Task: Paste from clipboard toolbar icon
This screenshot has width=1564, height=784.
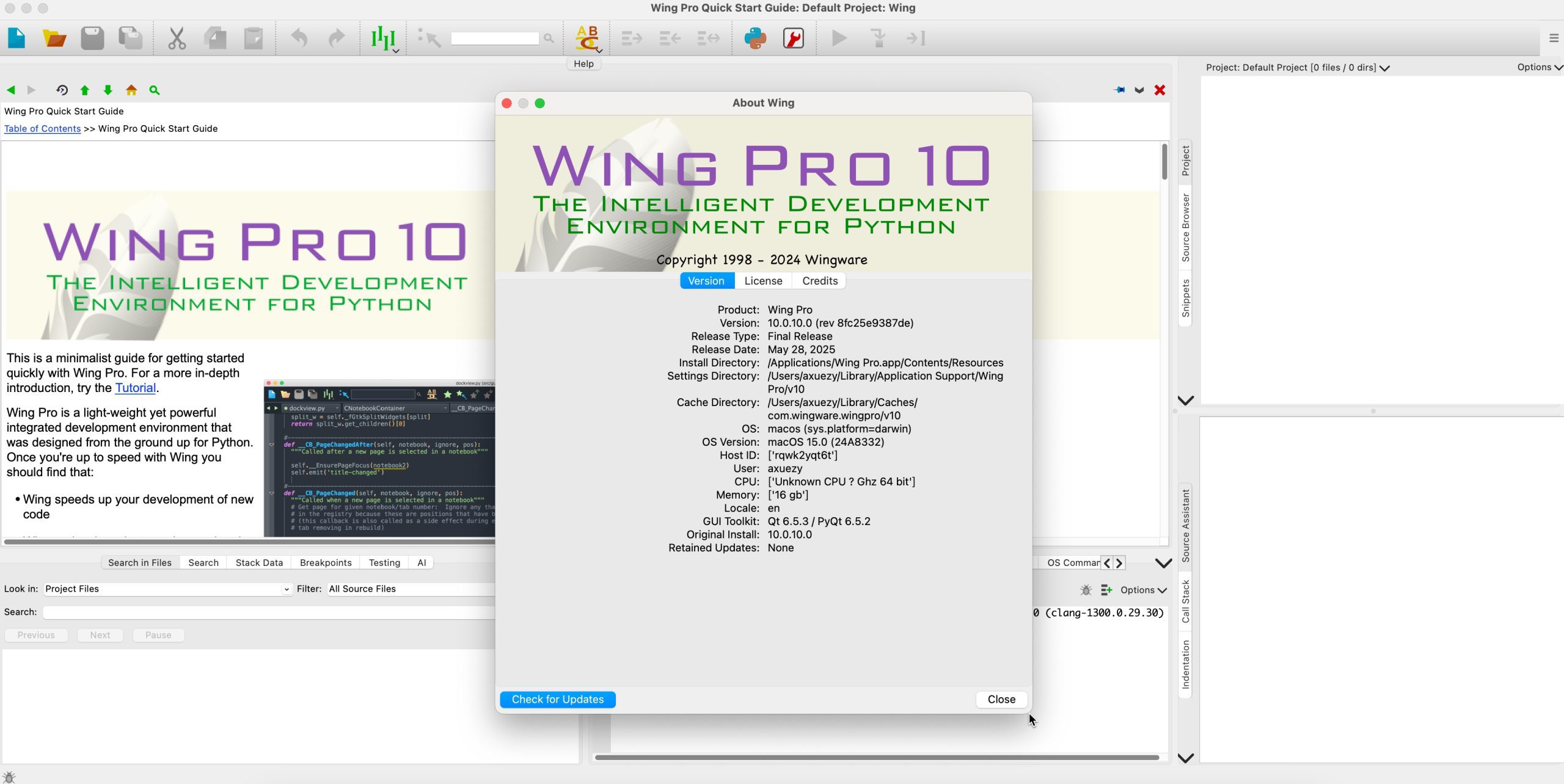Action: 253,38
